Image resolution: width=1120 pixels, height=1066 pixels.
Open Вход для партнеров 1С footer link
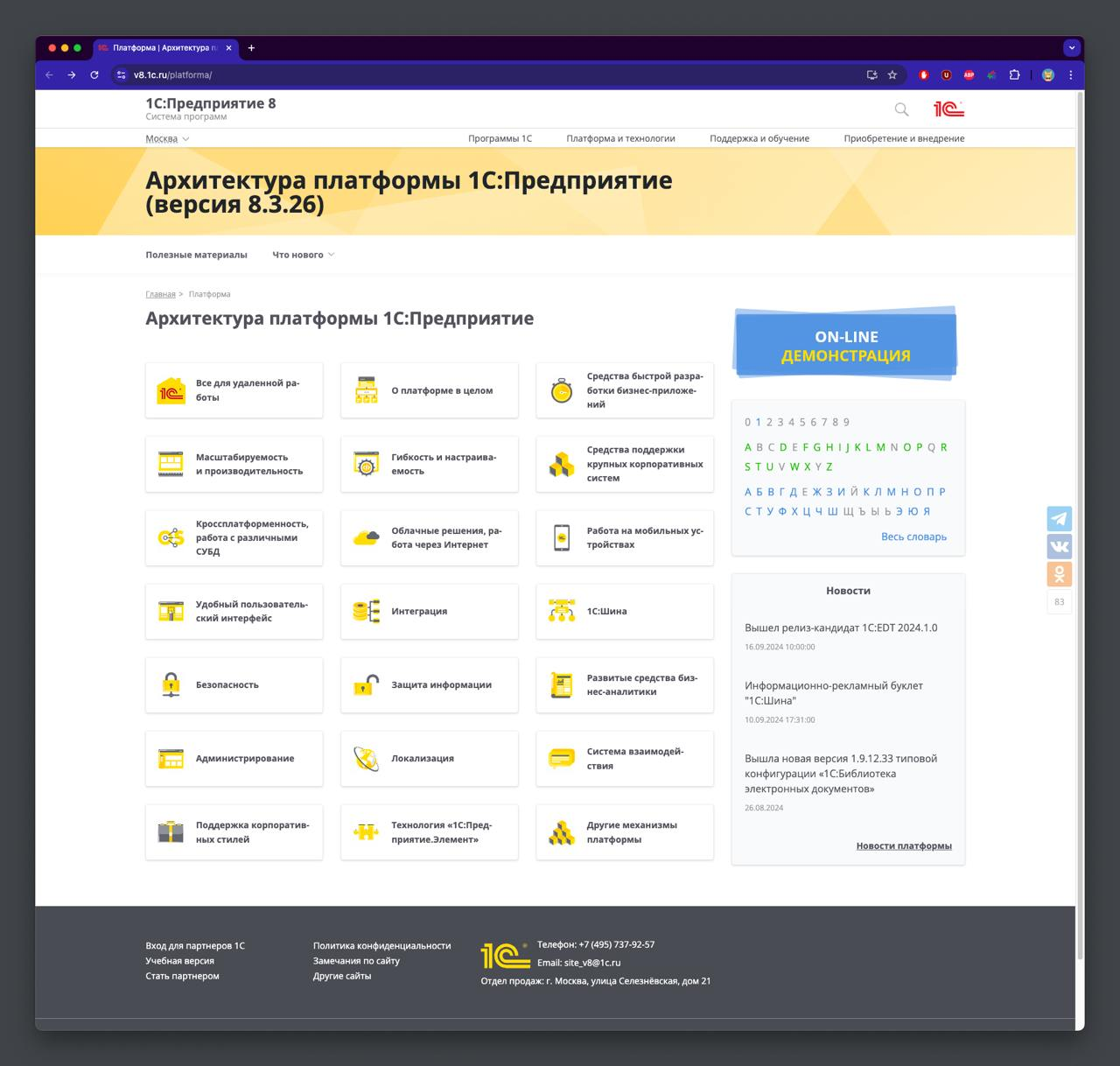click(195, 945)
